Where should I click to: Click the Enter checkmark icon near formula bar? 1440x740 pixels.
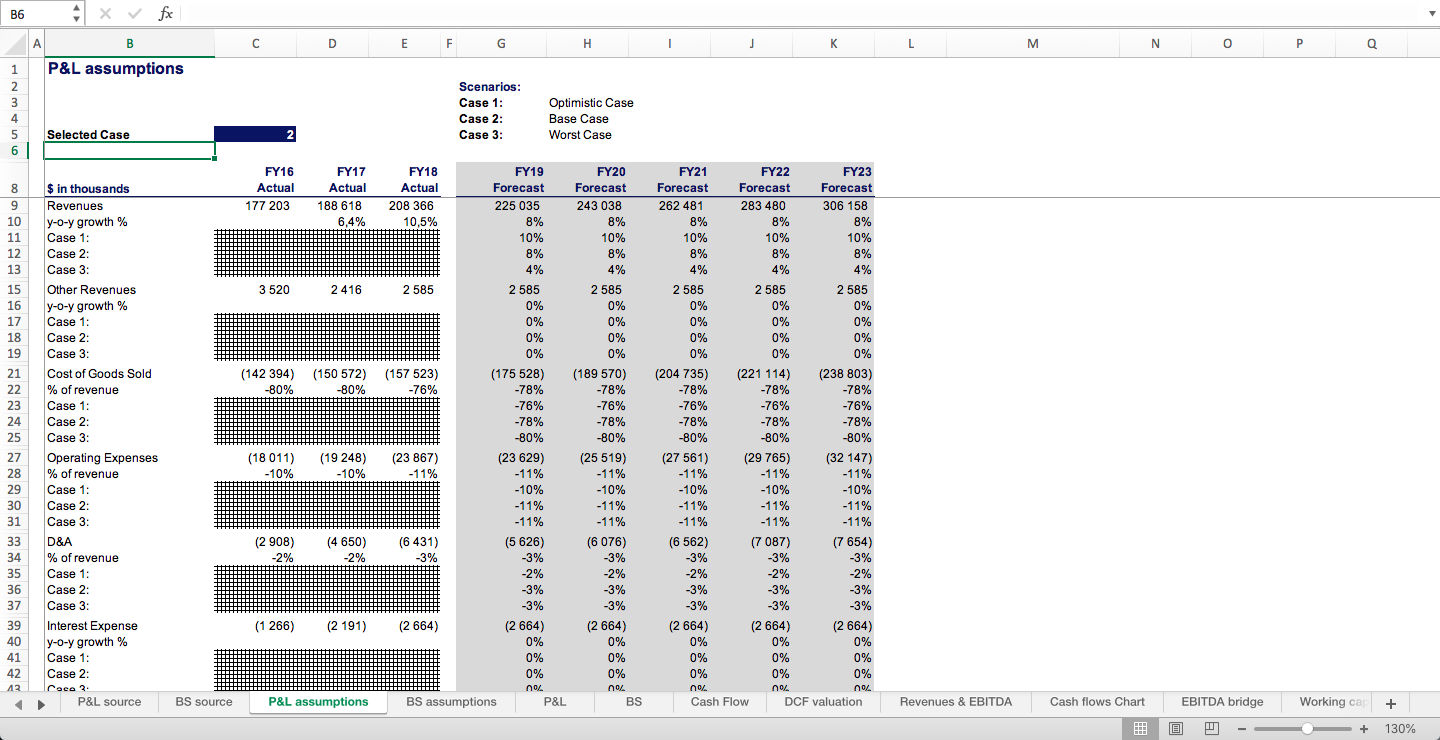coord(134,13)
